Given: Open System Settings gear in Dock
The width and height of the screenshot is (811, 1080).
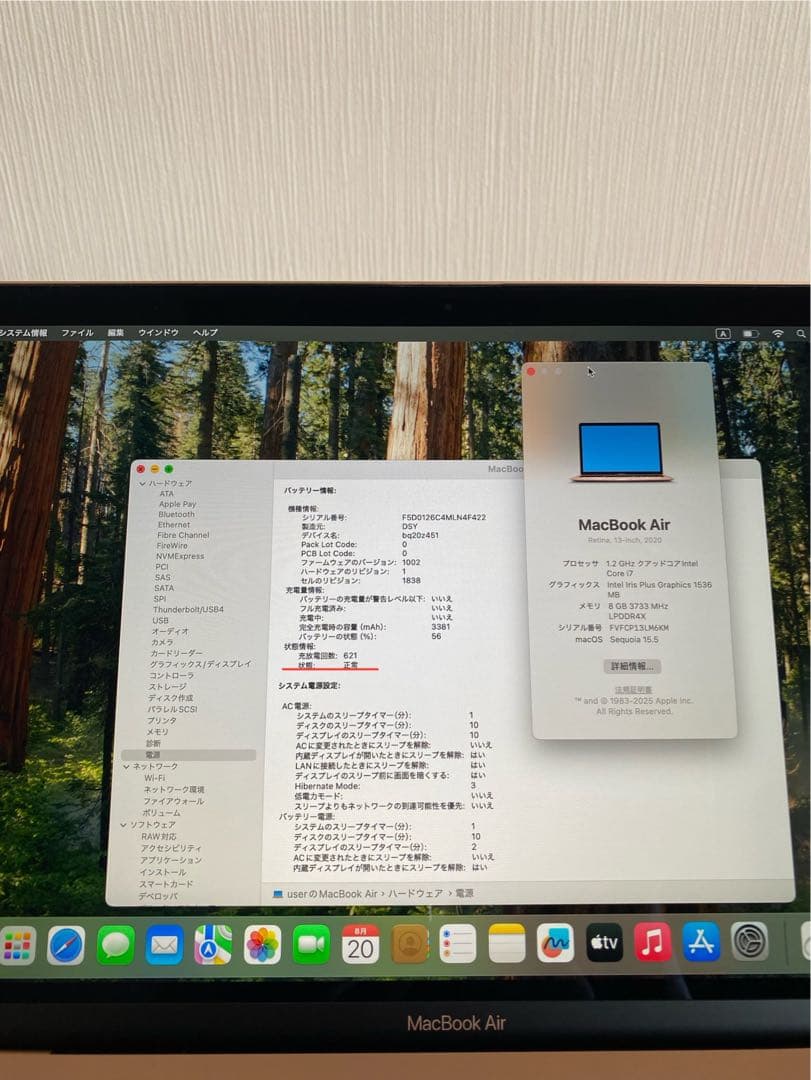Looking at the screenshot, I should pyautogui.click(x=750, y=941).
